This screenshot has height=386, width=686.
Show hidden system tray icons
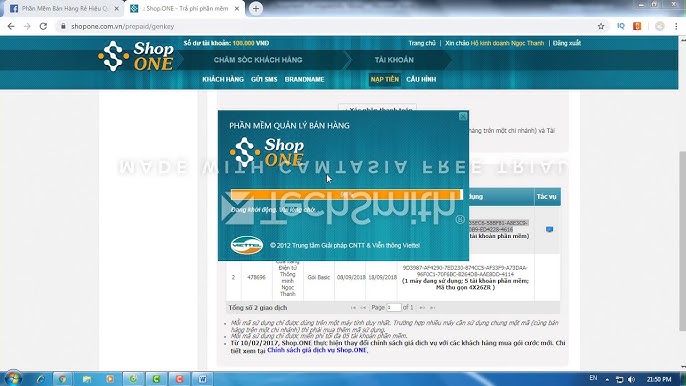607,379
